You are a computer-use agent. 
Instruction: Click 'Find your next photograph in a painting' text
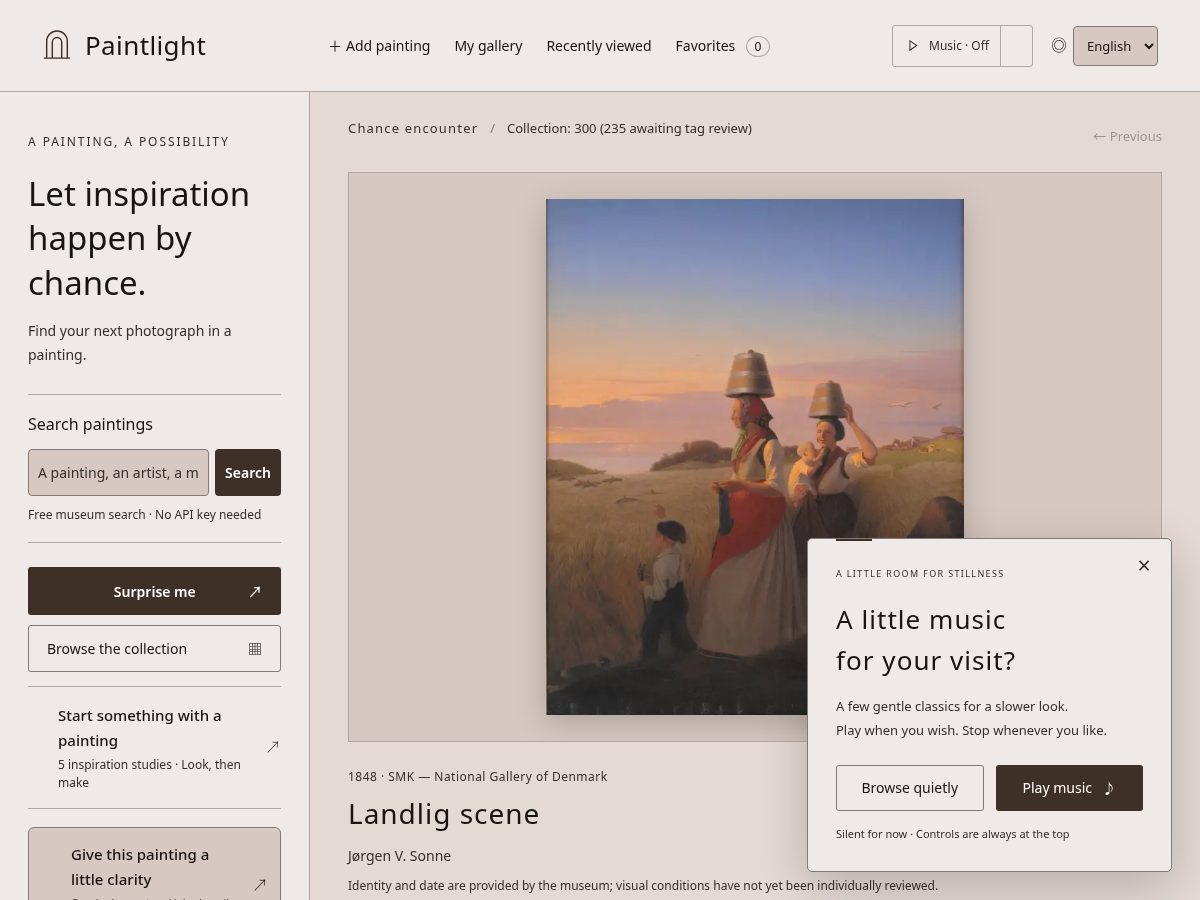tap(129, 343)
